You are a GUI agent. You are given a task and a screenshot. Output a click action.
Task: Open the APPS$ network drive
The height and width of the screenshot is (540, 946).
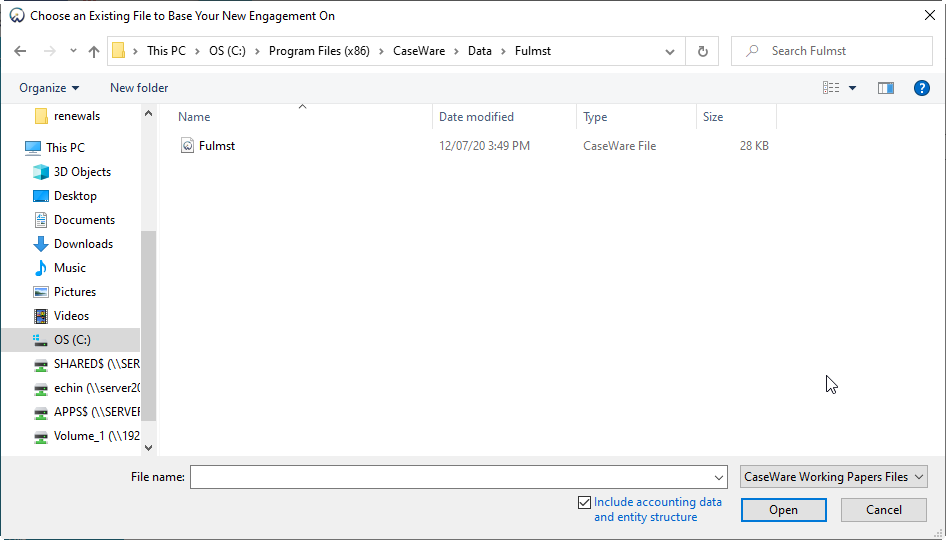(86, 412)
